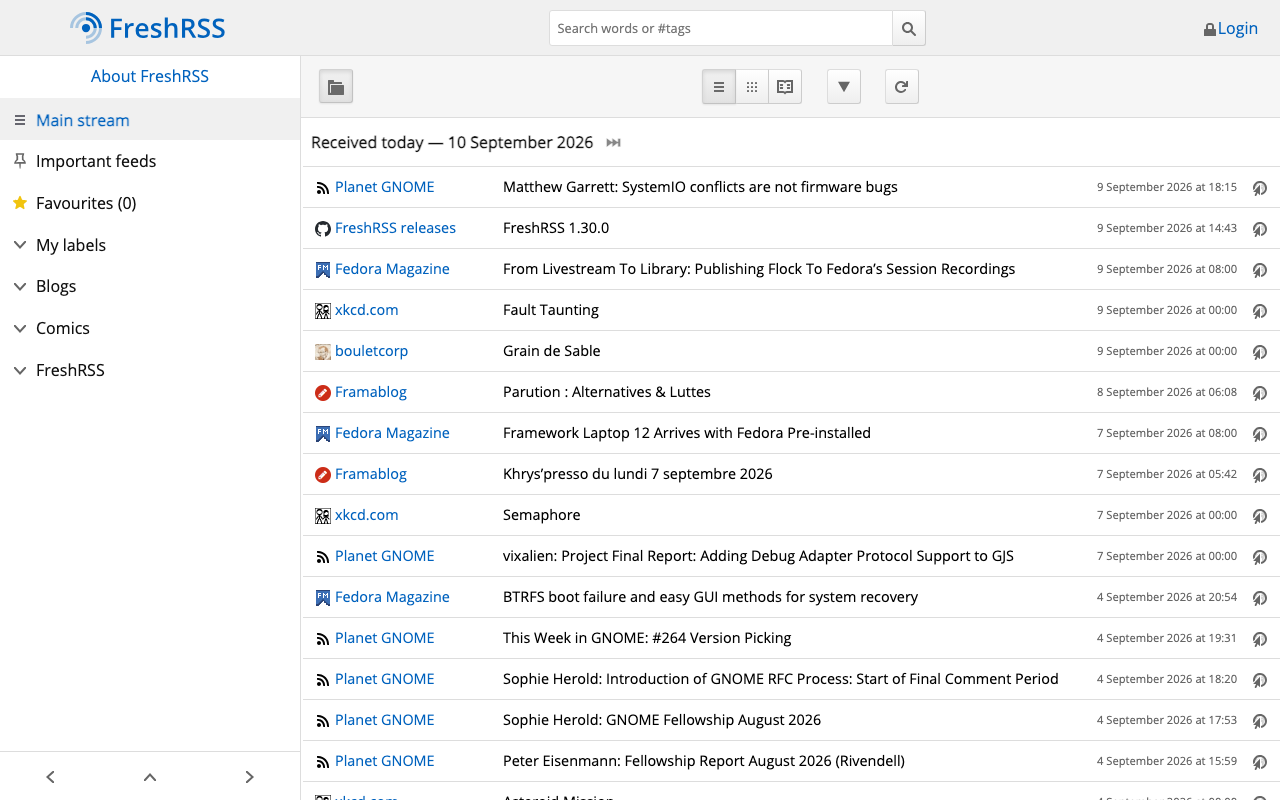Open 'Sophie Herold: GNOME Fellowship August 2026'
1280x800 pixels.
[x=662, y=720]
